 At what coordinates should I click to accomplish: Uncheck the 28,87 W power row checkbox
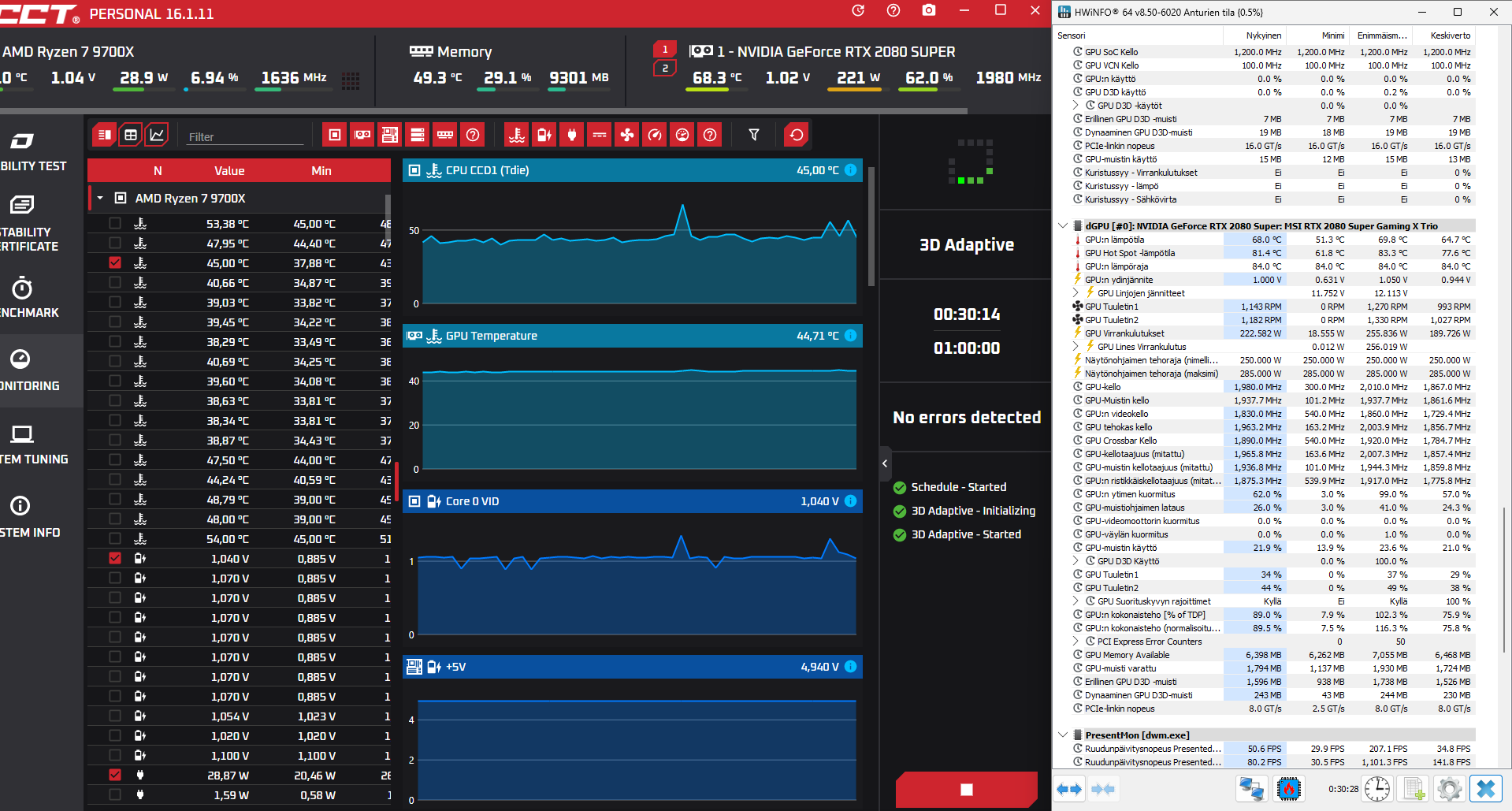tap(115, 776)
